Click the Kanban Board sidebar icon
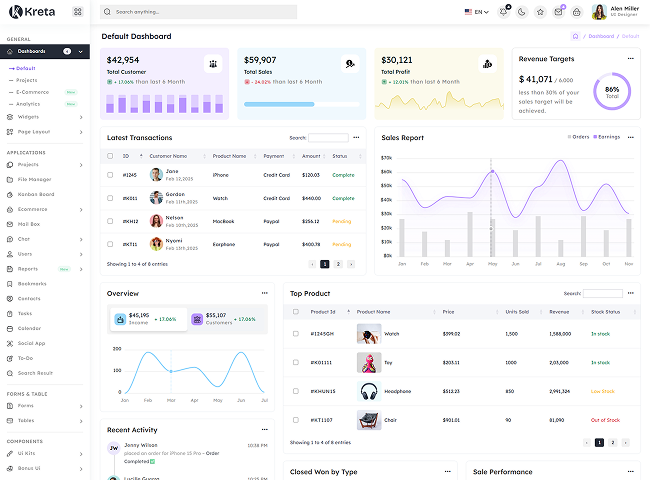Screen dimensions: 650x480 [11, 194]
